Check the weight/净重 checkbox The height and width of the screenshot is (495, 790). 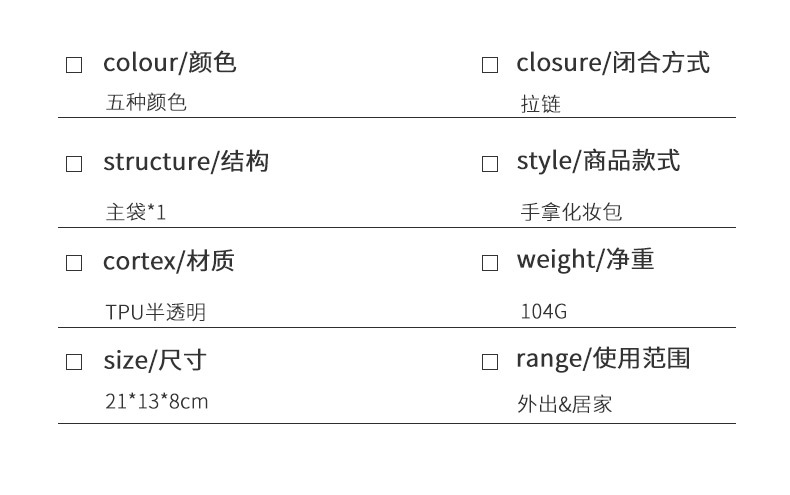pyautogui.click(x=490, y=264)
